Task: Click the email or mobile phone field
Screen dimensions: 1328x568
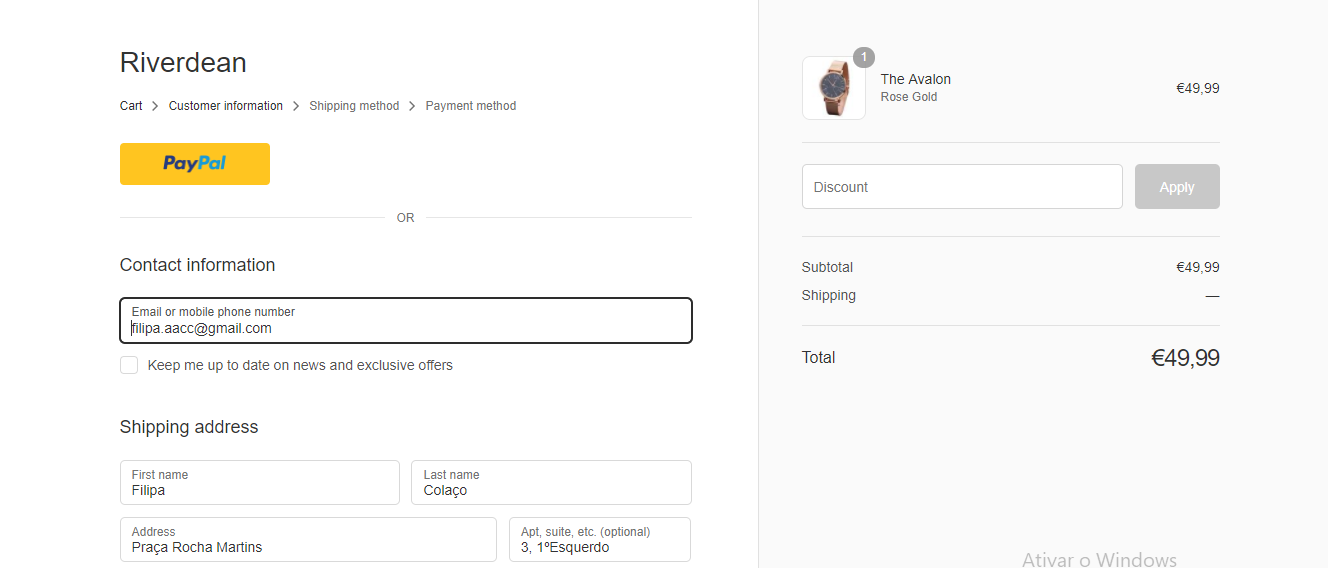Action: (406, 321)
